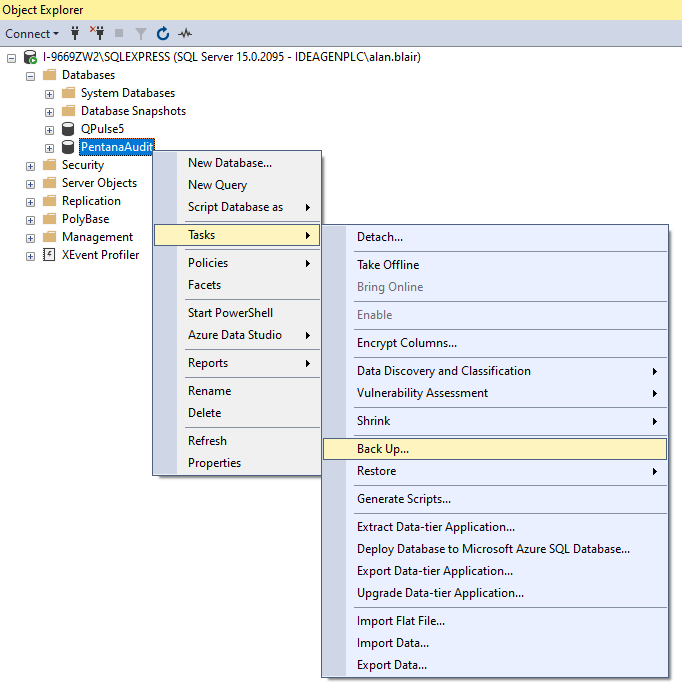The height and width of the screenshot is (692, 682).
Task: Open Vulnerability Assessment submenu
Action: click(x=495, y=393)
